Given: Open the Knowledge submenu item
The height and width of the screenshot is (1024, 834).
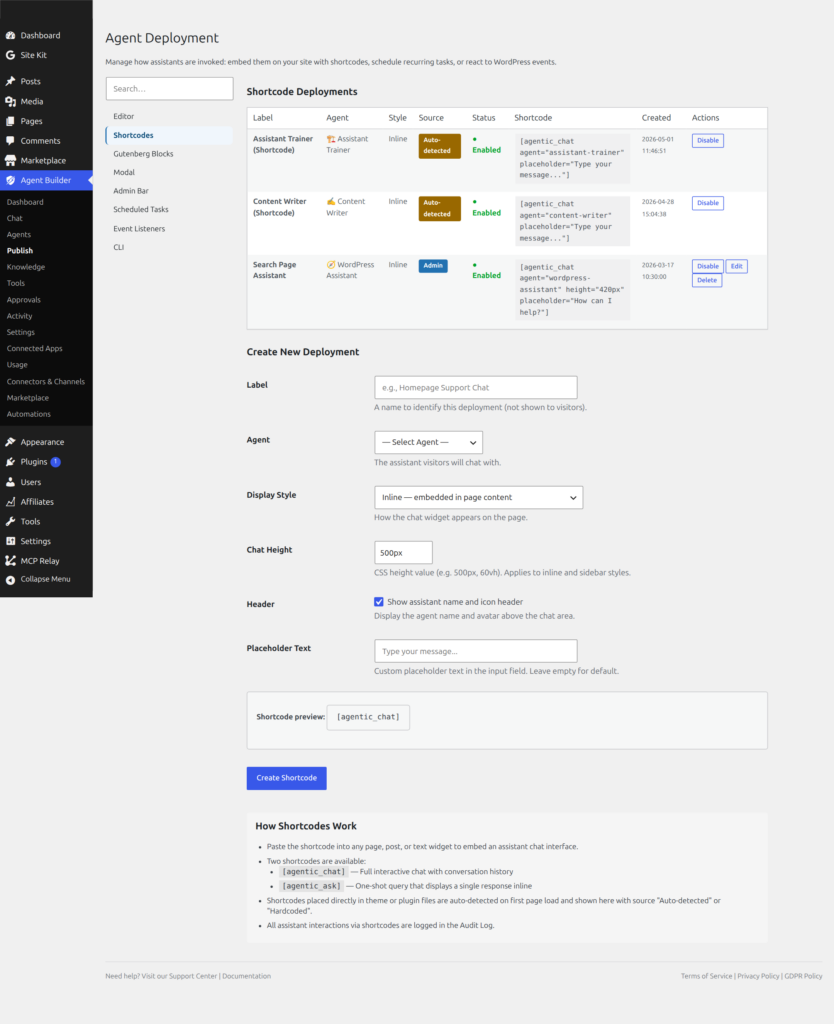Looking at the screenshot, I should click(x=25, y=267).
